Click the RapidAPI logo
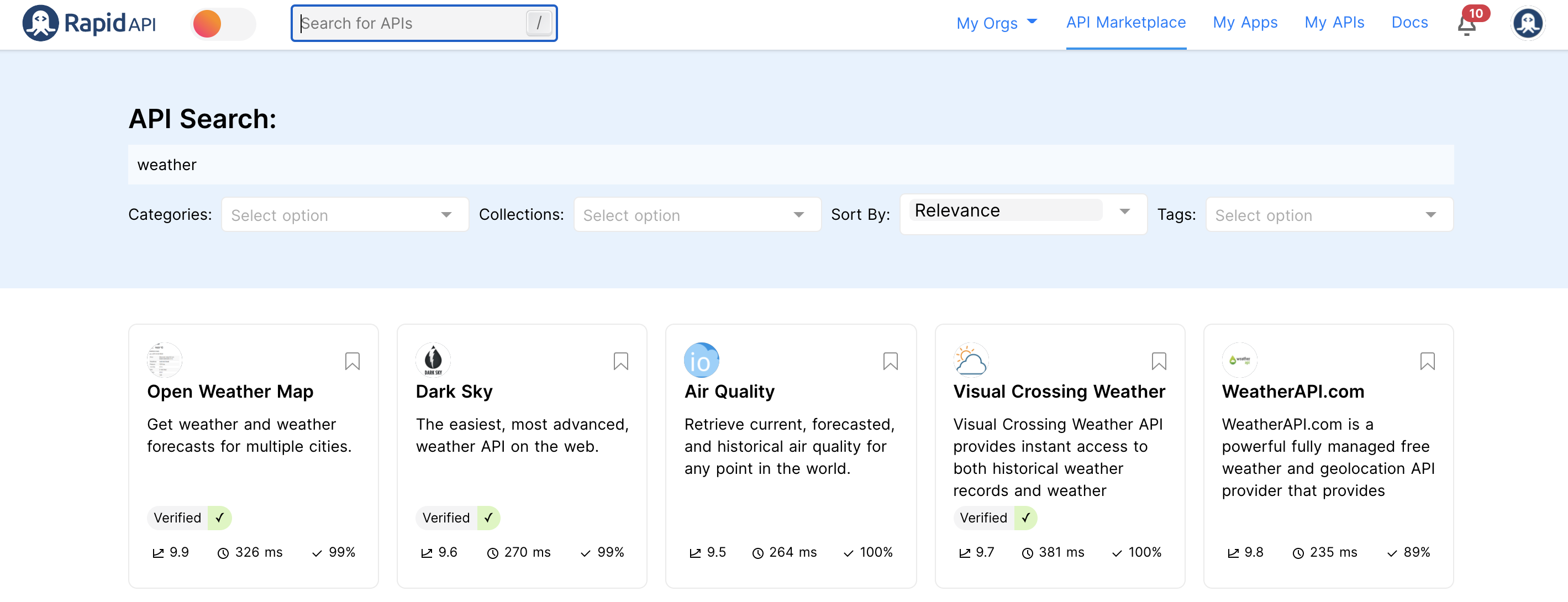Screen dimensions: 1568x602 [90, 23]
